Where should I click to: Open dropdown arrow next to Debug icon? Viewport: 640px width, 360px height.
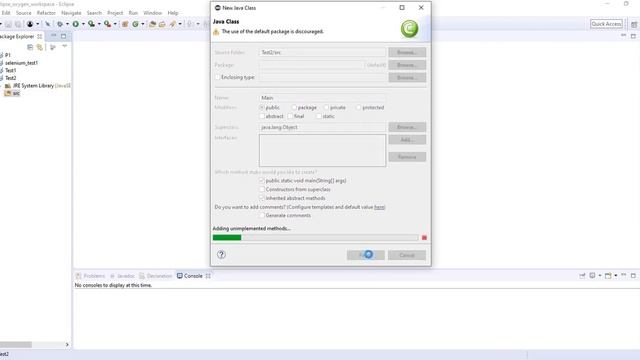[67, 24]
